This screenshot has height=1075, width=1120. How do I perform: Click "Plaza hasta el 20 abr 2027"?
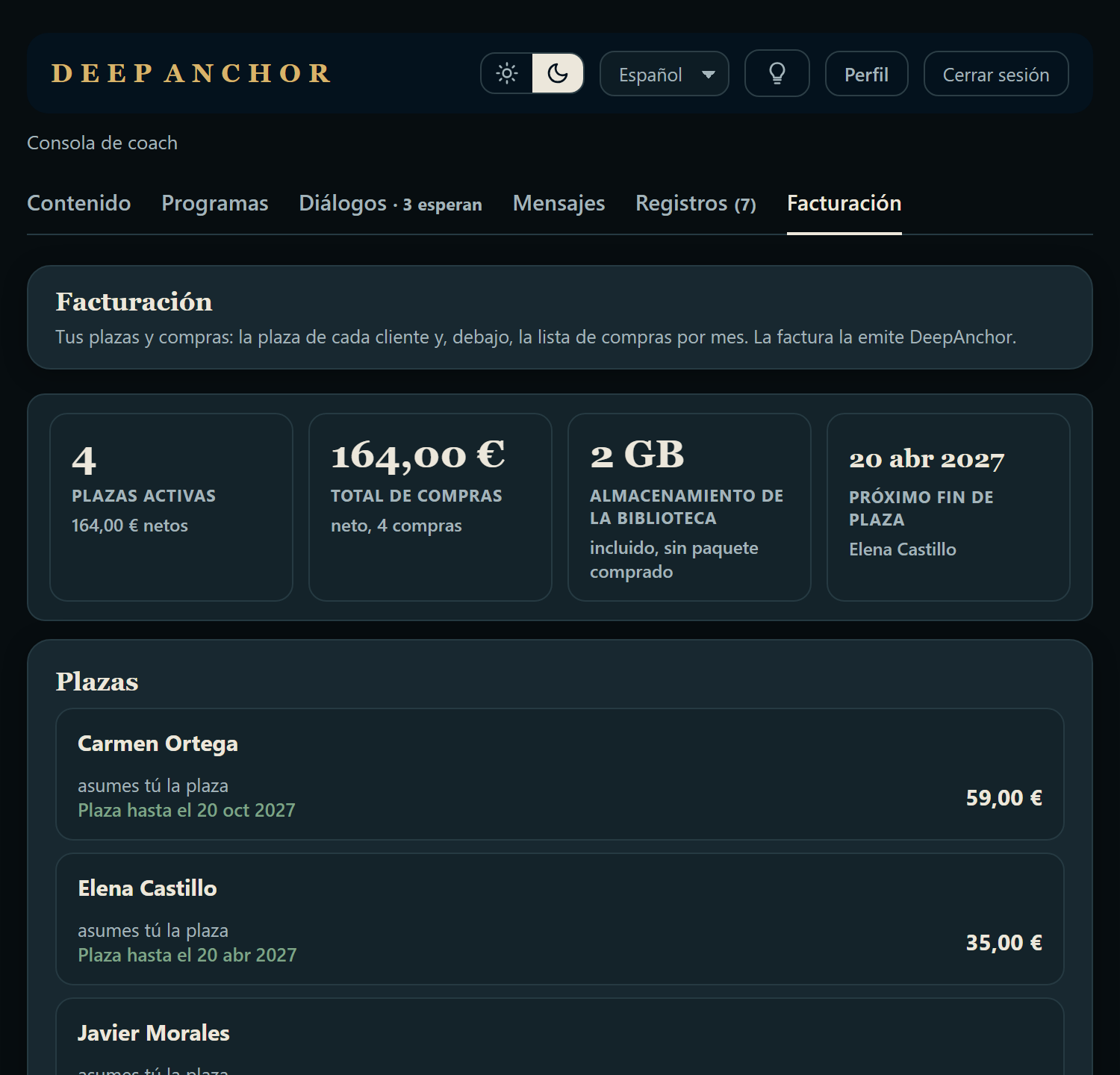click(187, 955)
